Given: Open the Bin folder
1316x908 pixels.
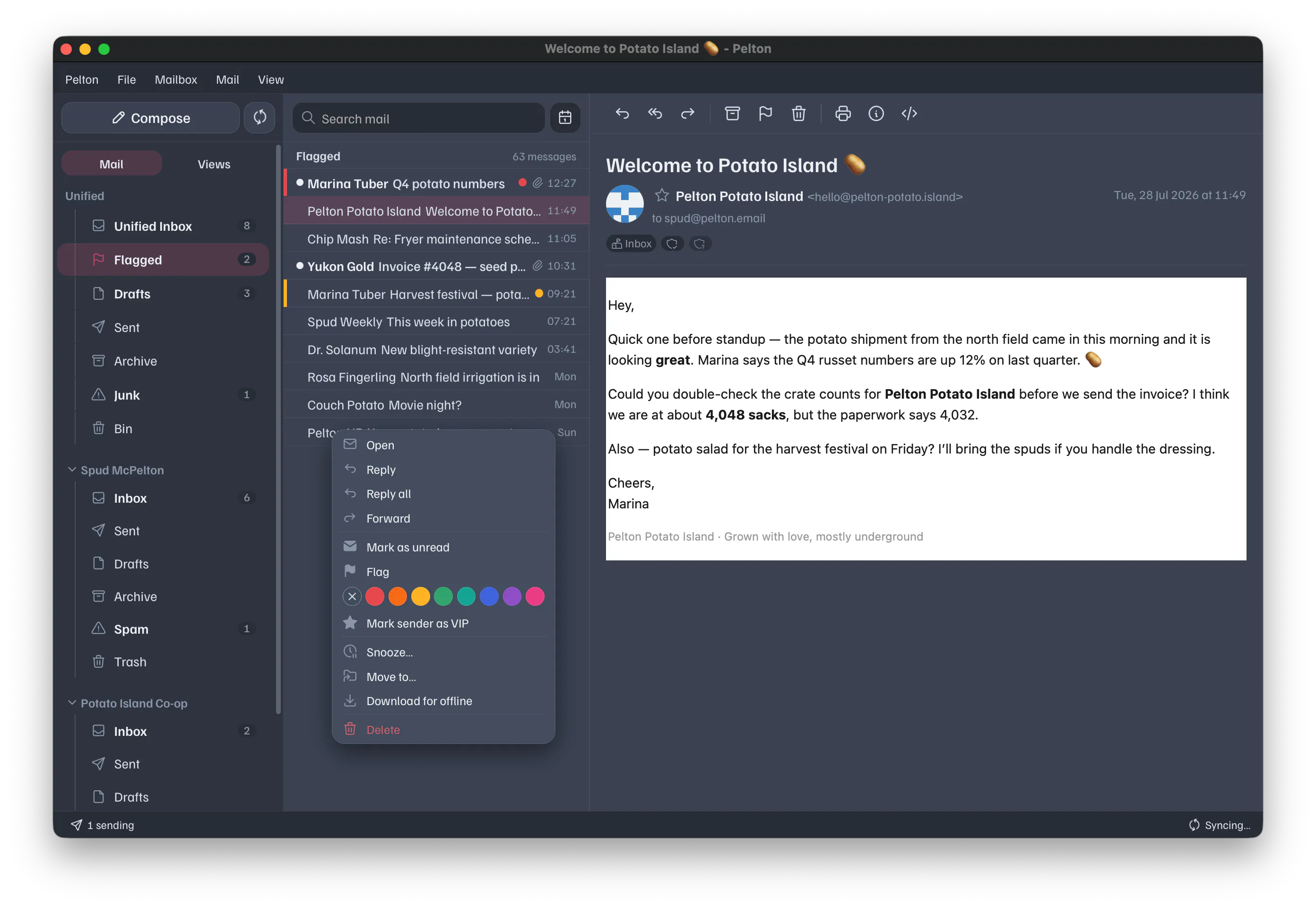Looking at the screenshot, I should [x=164, y=428].
